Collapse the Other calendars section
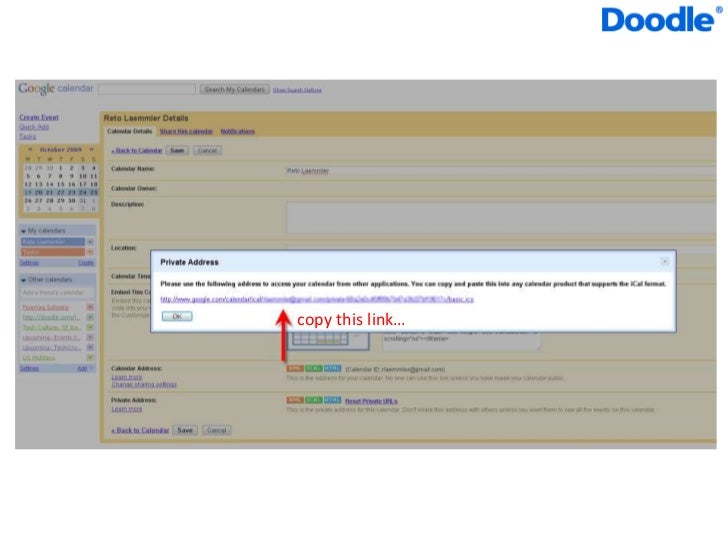Image resolution: width=728 pixels, height=546 pixels. pos(23,280)
